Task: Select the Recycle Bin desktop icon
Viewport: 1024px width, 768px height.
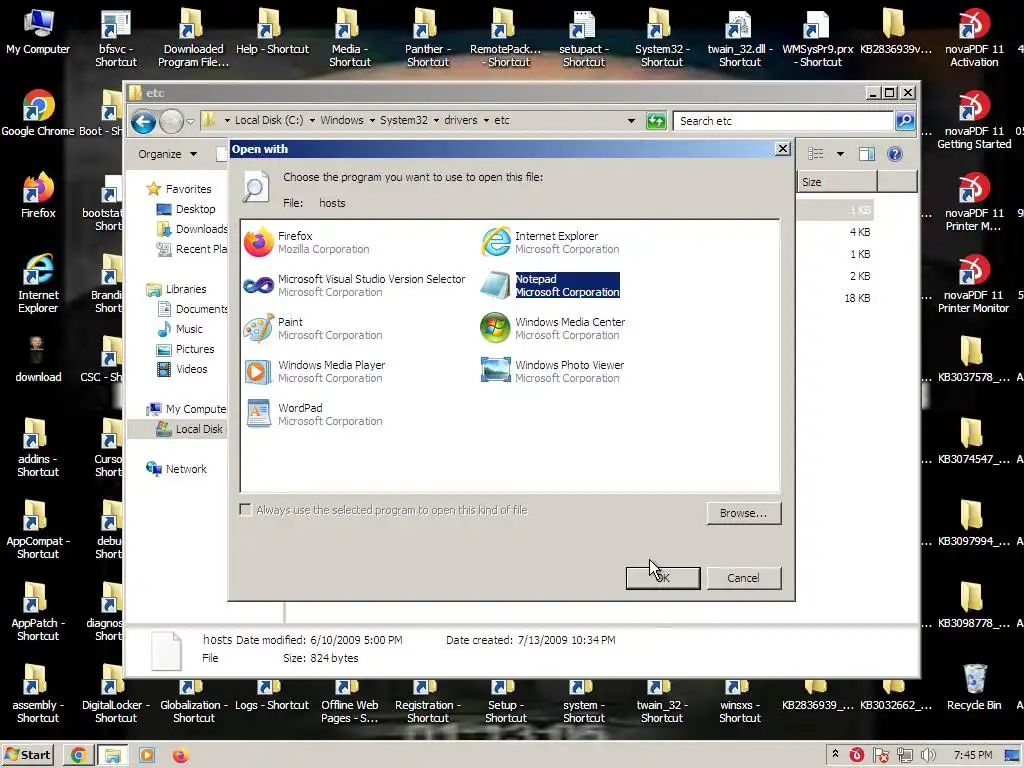Action: click(974, 687)
